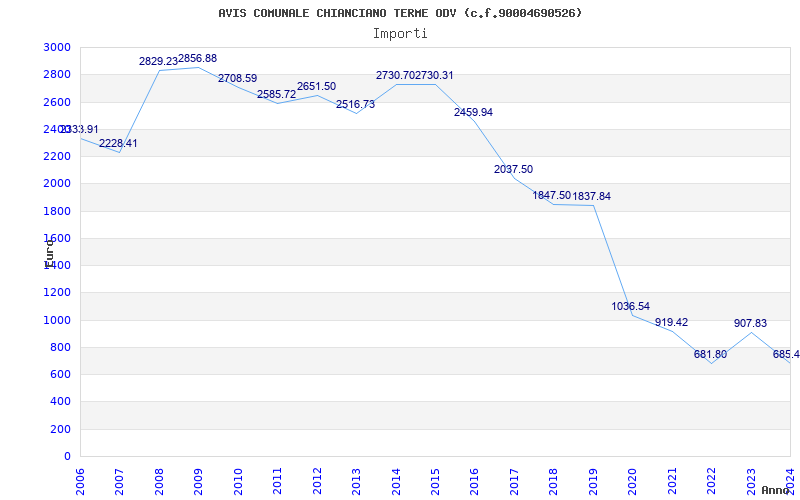800x500 pixels.
Task: Click the 919.42 data label
Action: [x=671, y=322]
